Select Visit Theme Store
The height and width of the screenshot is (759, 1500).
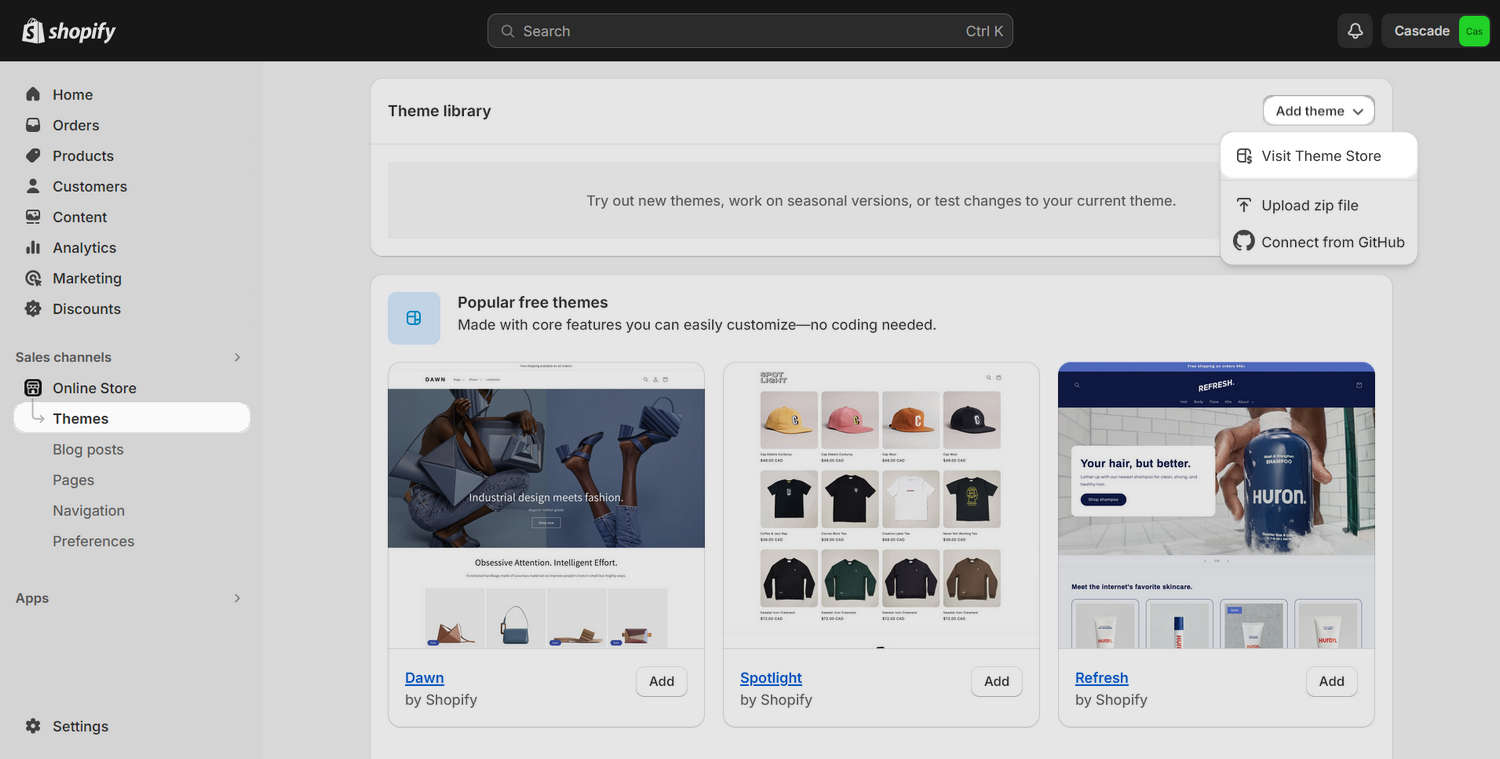click(x=1319, y=156)
